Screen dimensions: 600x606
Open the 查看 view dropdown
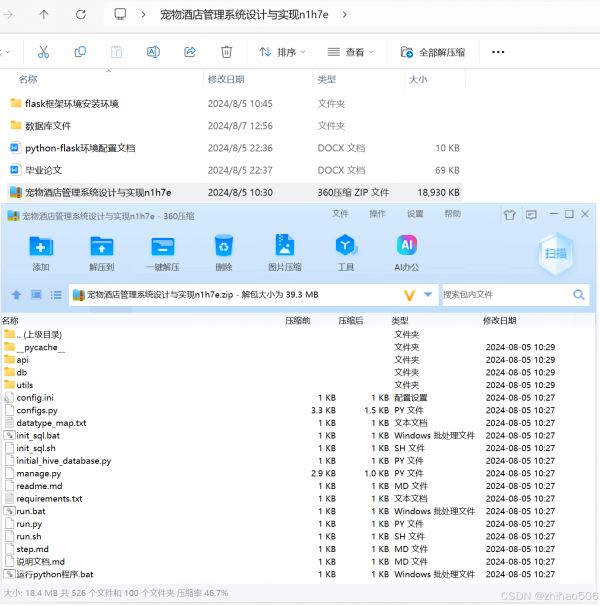tap(351, 52)
